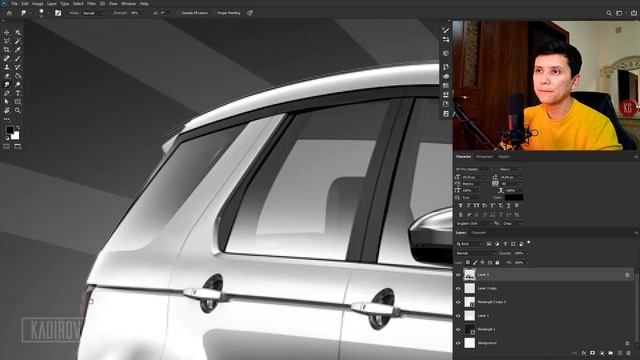
Task: Hide the Background layer
Action: click(x=458, y=343)
